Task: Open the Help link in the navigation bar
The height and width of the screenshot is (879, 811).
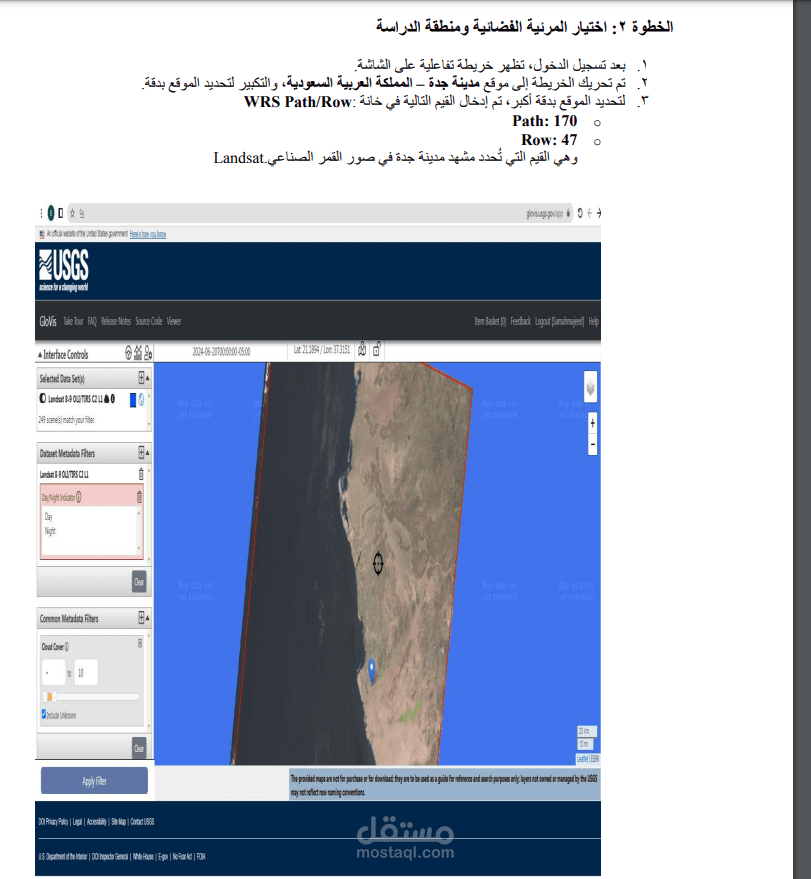Action: pos(594,321)
